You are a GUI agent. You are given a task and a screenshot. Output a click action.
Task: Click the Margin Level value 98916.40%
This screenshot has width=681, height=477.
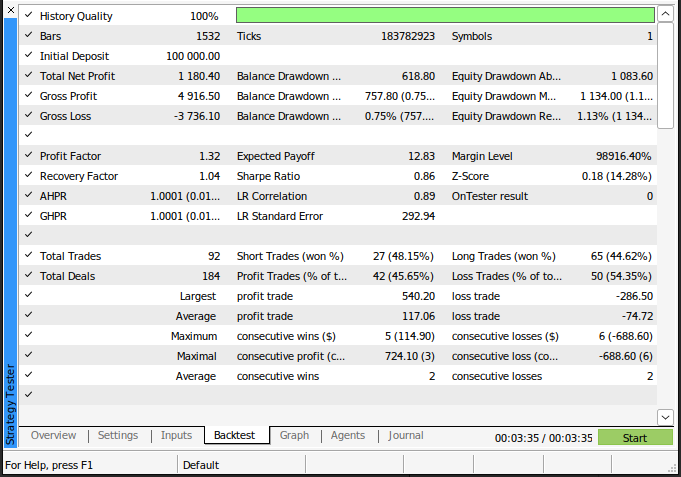[623, 156]
